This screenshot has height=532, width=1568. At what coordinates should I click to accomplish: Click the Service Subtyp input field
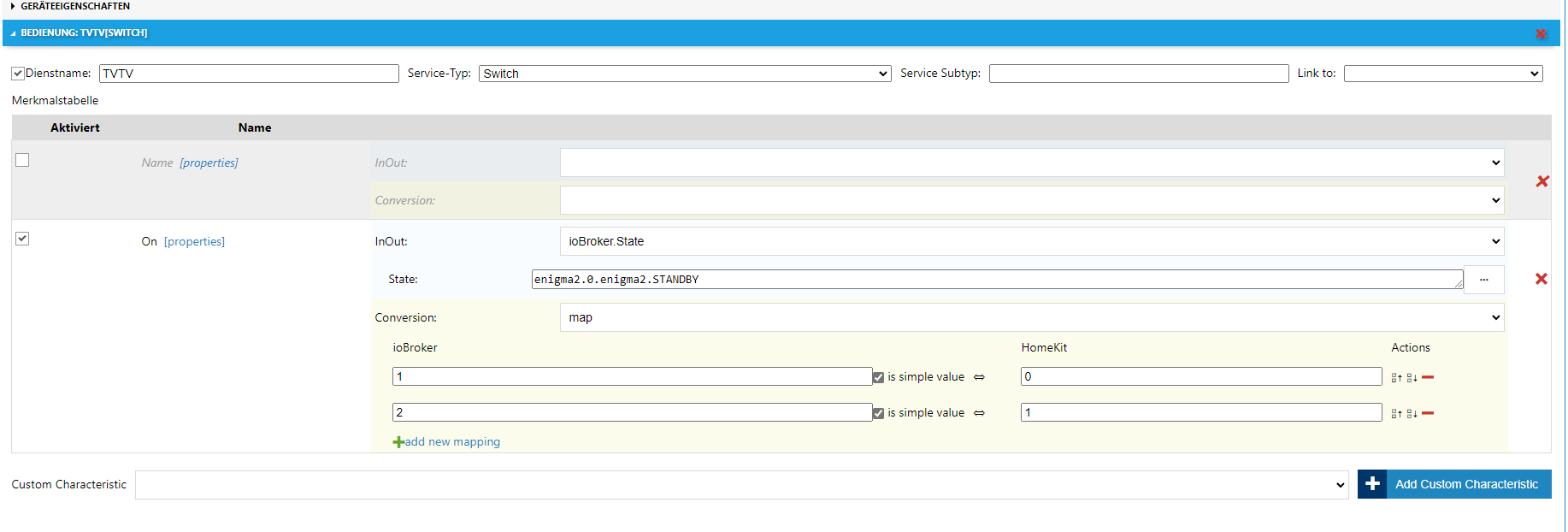click(1138, 74)
